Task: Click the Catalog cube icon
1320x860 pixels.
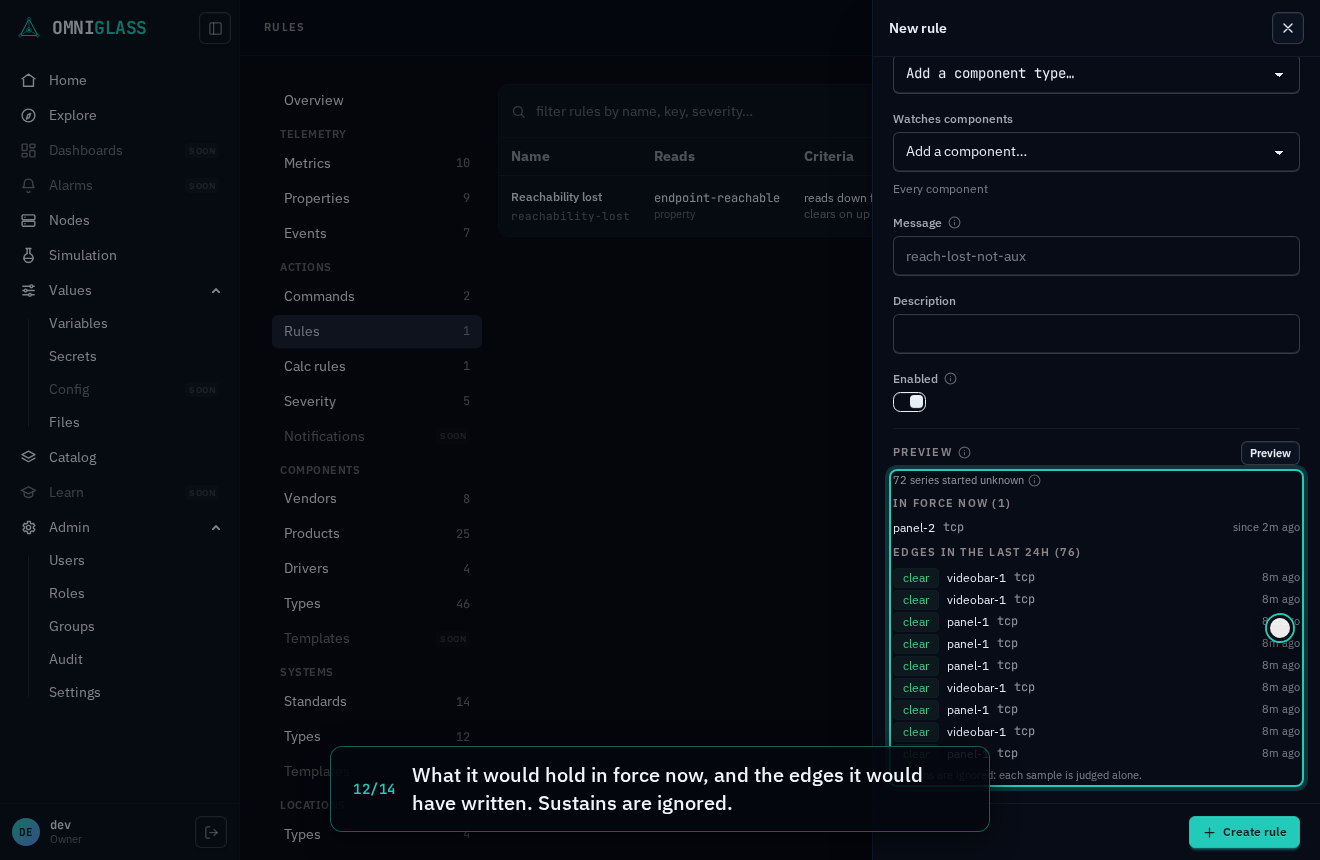Action: (x=29, y=457)
